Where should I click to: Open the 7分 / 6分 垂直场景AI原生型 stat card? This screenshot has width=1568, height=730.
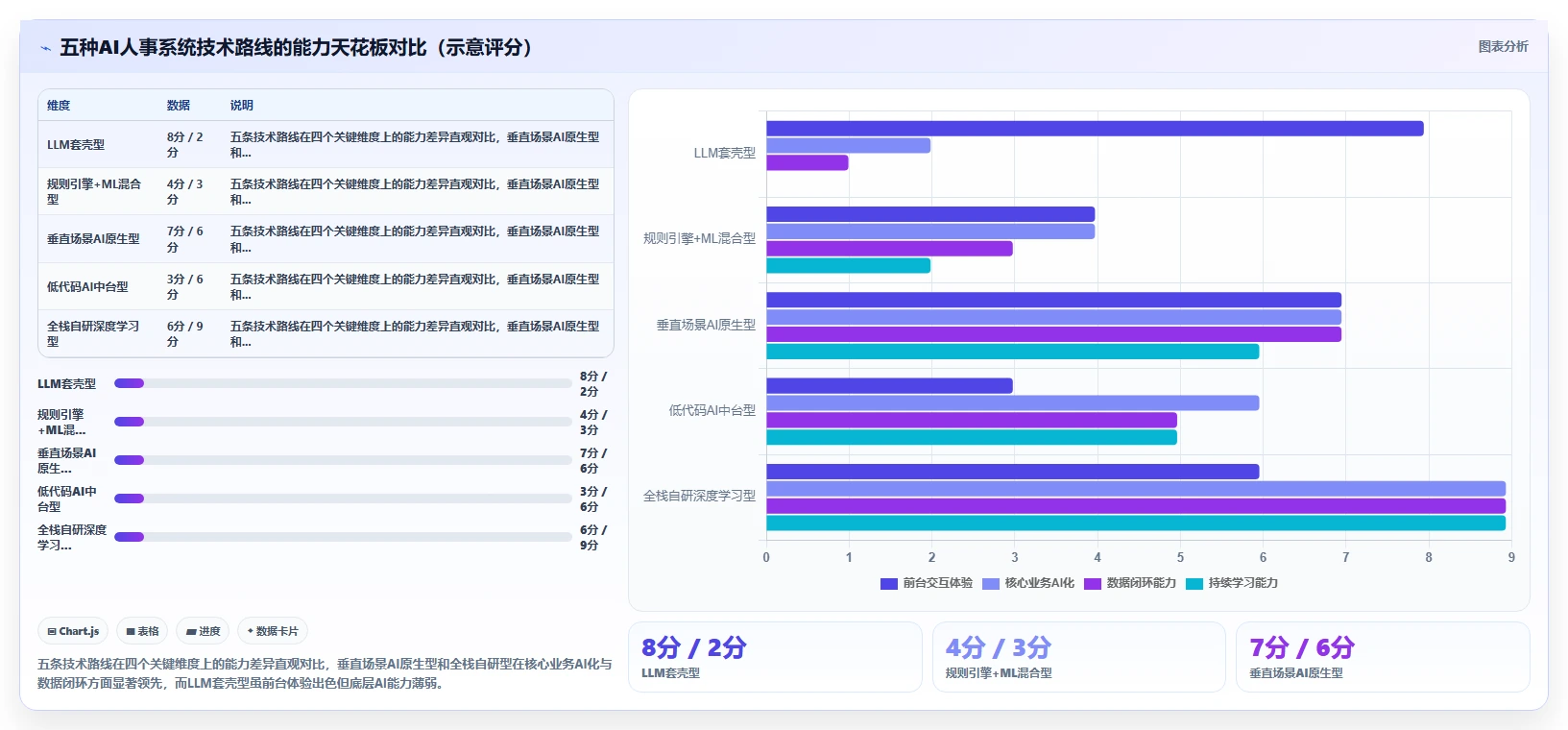tap(1383, 657)
